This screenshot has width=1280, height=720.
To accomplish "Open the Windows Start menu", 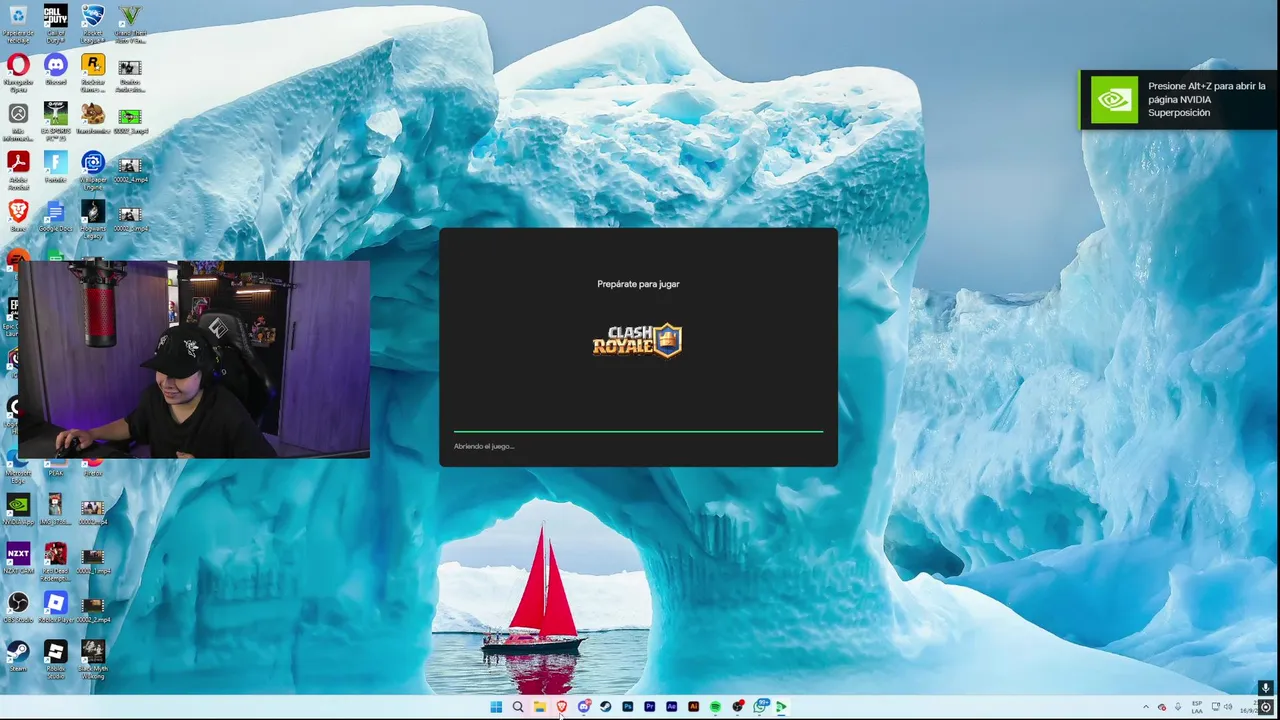I will 496,707.
